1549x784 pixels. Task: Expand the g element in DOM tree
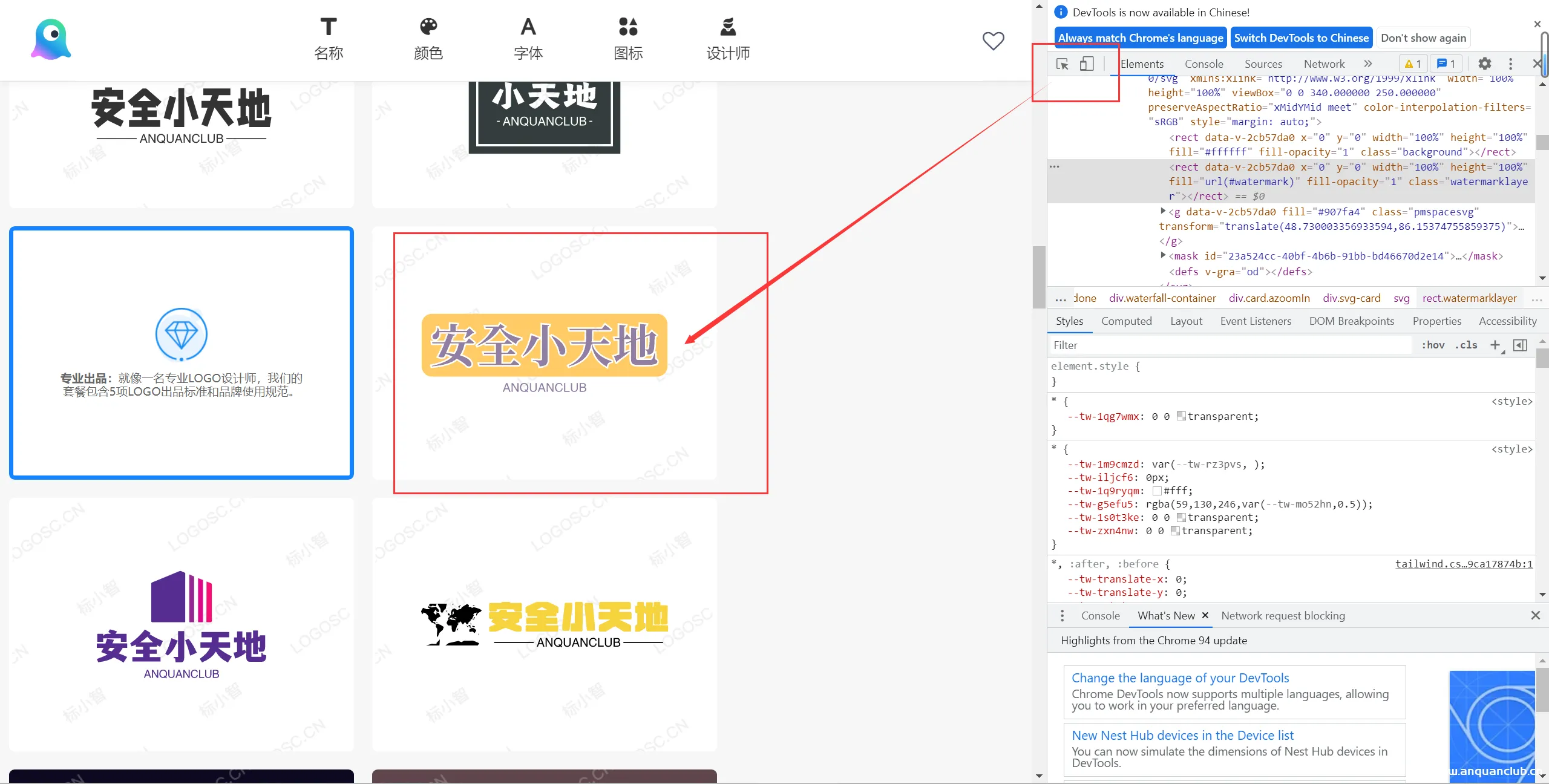[1164, 212]
